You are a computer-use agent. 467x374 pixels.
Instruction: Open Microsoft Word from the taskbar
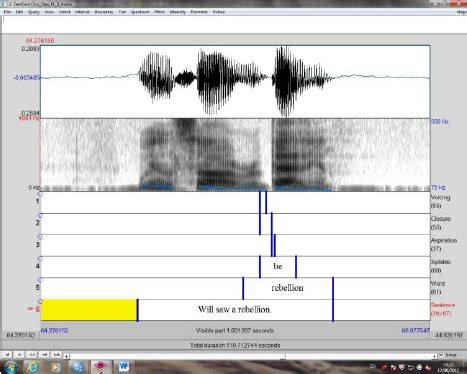point(123,367)
